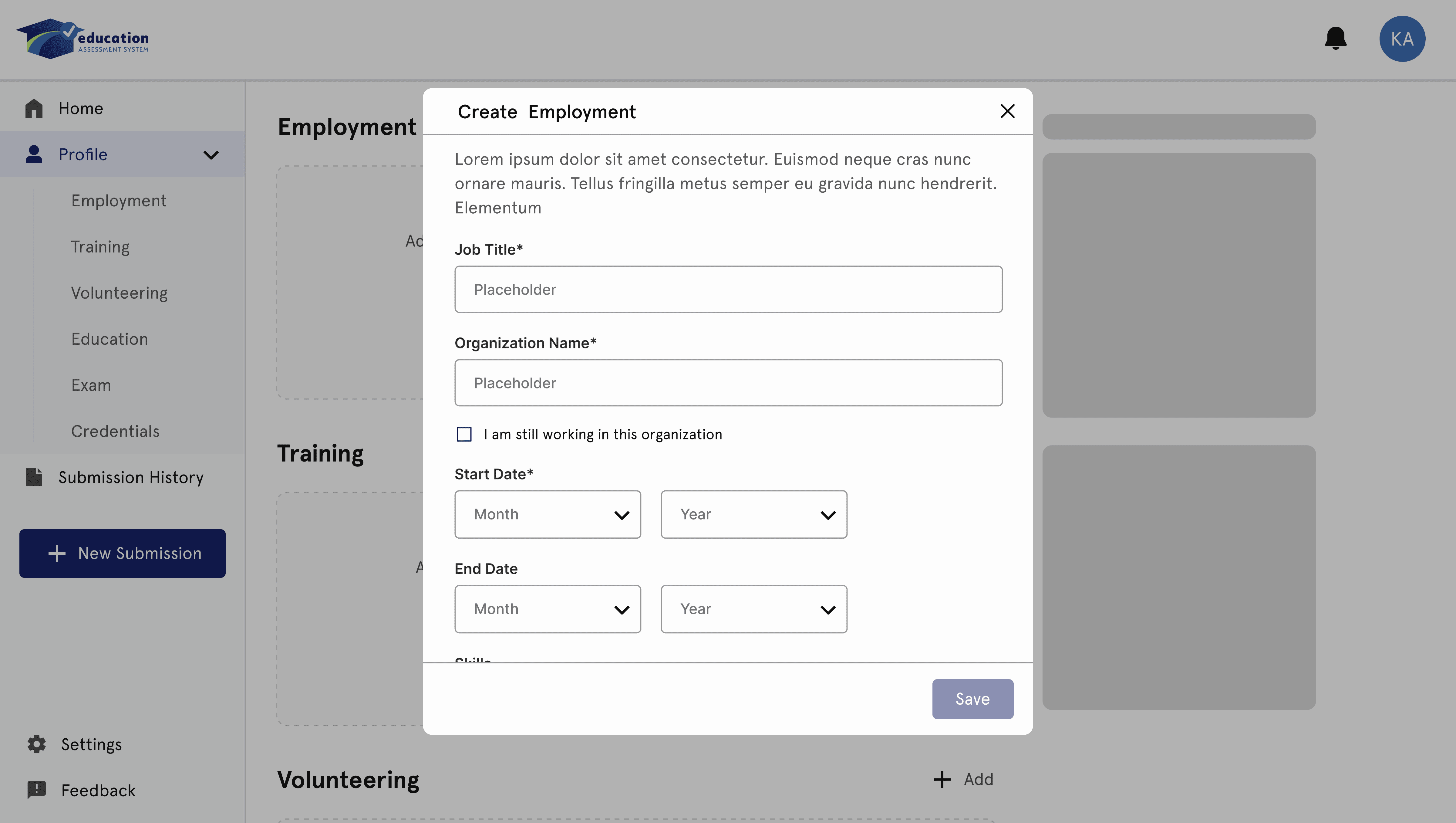Select Credentials in the sidebar

pos(115,431)
